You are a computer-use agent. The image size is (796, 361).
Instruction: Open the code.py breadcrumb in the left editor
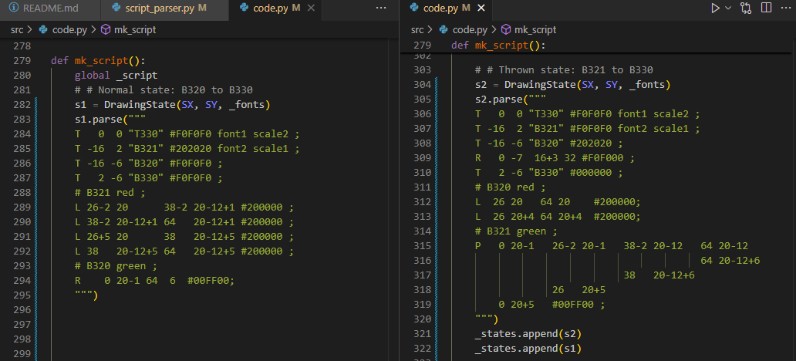coord(70,29)
